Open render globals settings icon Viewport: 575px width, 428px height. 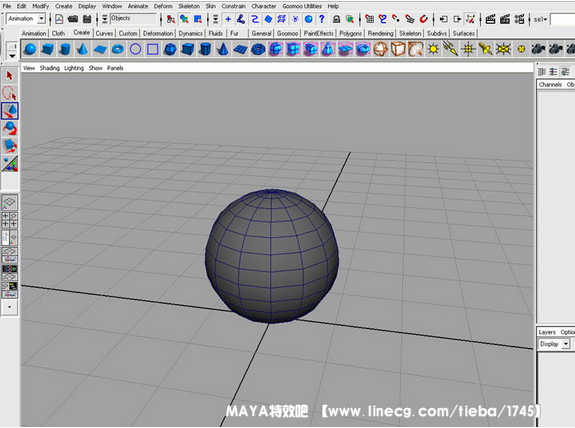pos(519,19)
